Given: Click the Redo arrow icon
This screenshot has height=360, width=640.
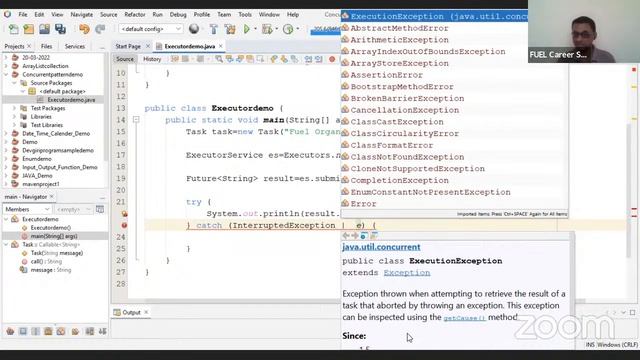Looking at the screenshot, I should (x=100, y=29).
